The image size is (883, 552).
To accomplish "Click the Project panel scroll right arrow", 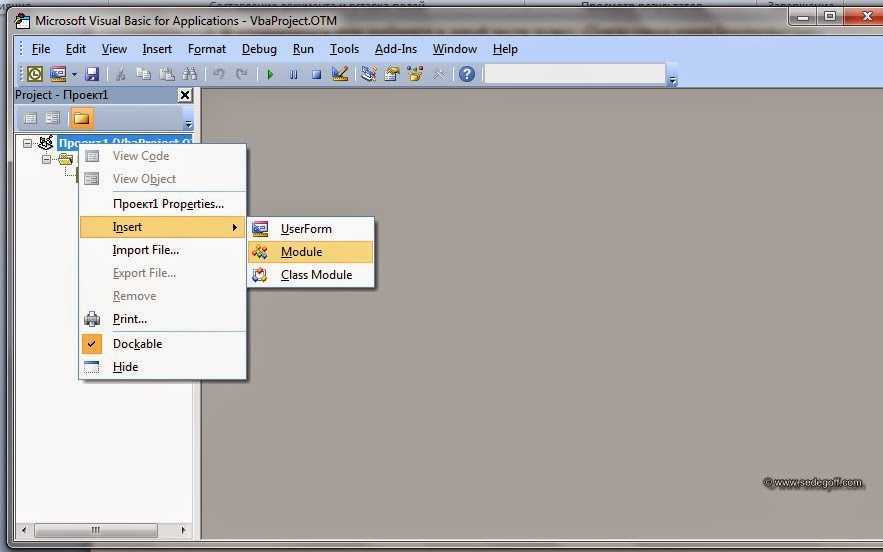I will tap(183, 530).
